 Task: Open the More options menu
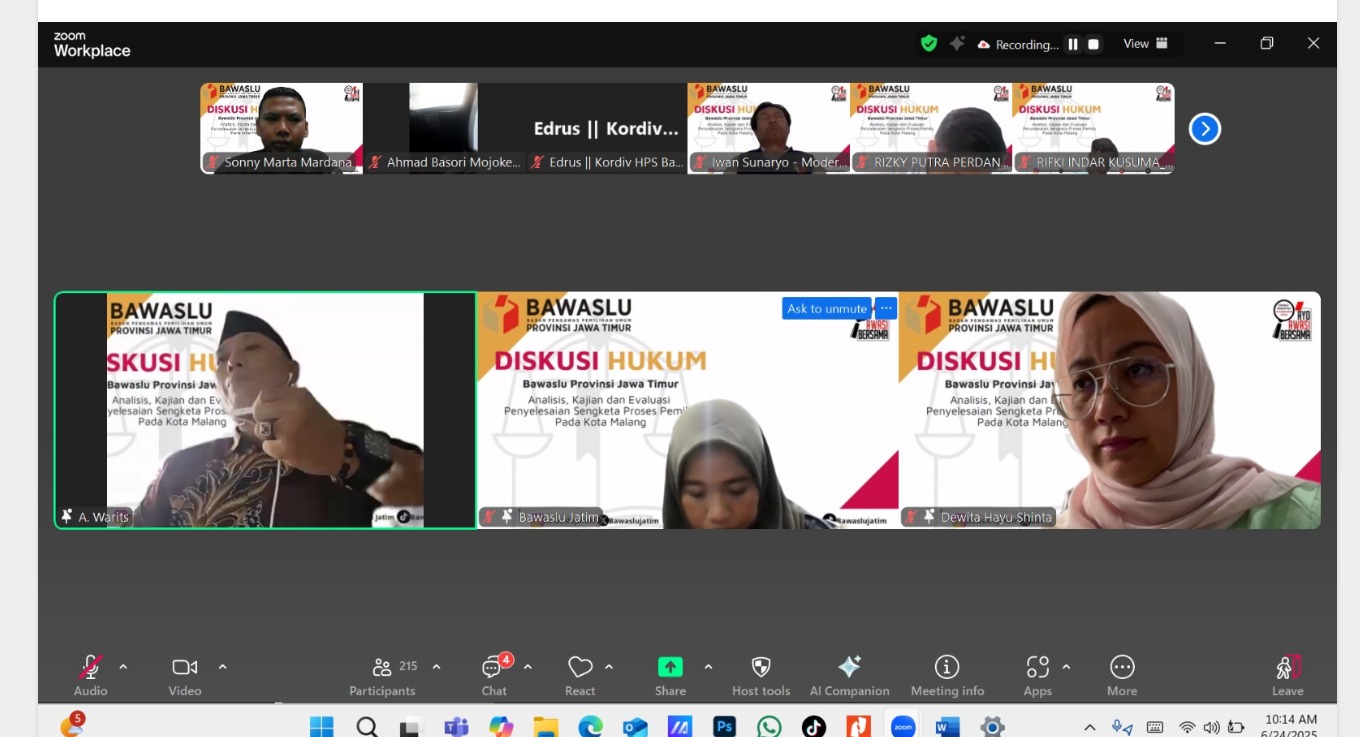(x=1122, y=675)
